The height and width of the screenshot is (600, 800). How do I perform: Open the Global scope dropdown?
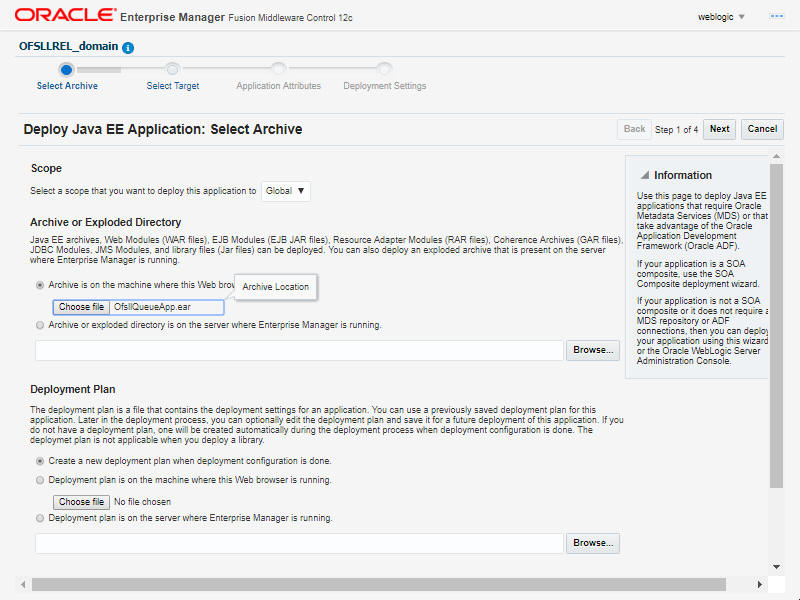[286, 191]
